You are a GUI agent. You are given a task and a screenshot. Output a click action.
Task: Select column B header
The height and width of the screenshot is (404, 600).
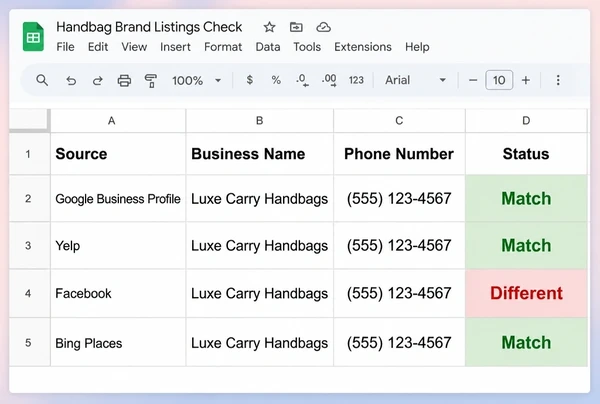[259, 121]
